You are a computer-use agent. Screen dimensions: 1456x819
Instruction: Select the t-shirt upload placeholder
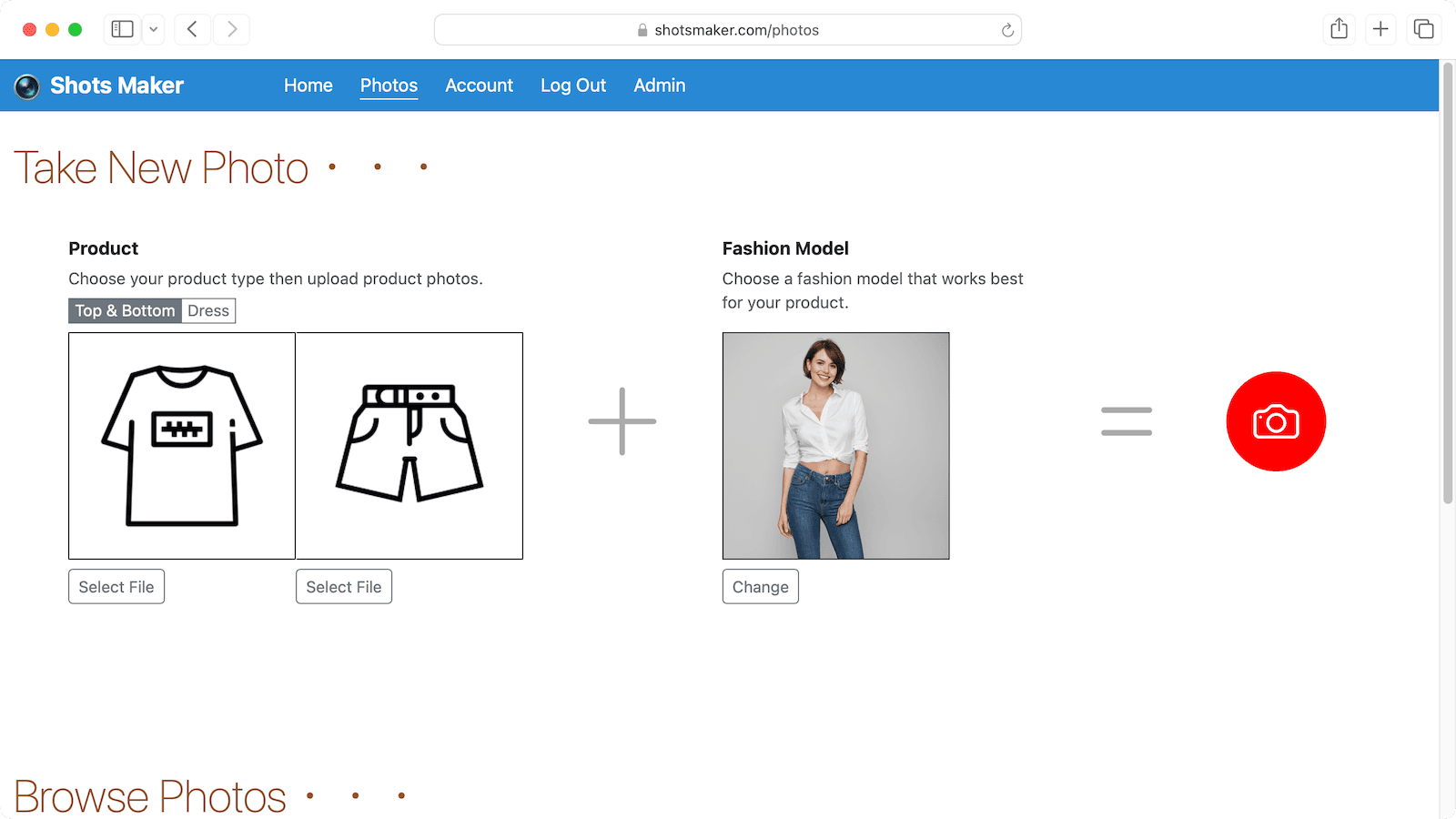coord(181,445)
